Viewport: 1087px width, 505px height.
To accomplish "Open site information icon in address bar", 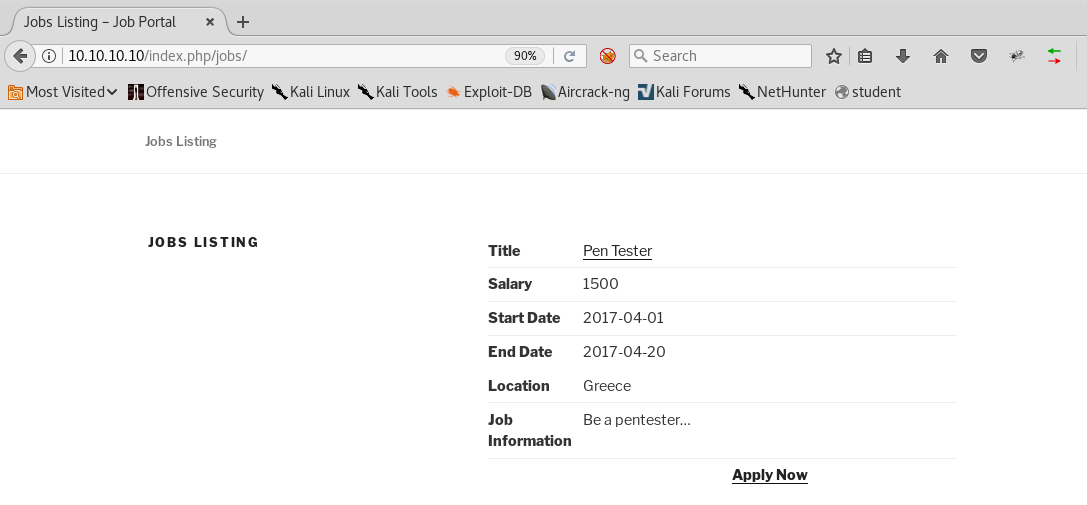I will tap(49, 56).
